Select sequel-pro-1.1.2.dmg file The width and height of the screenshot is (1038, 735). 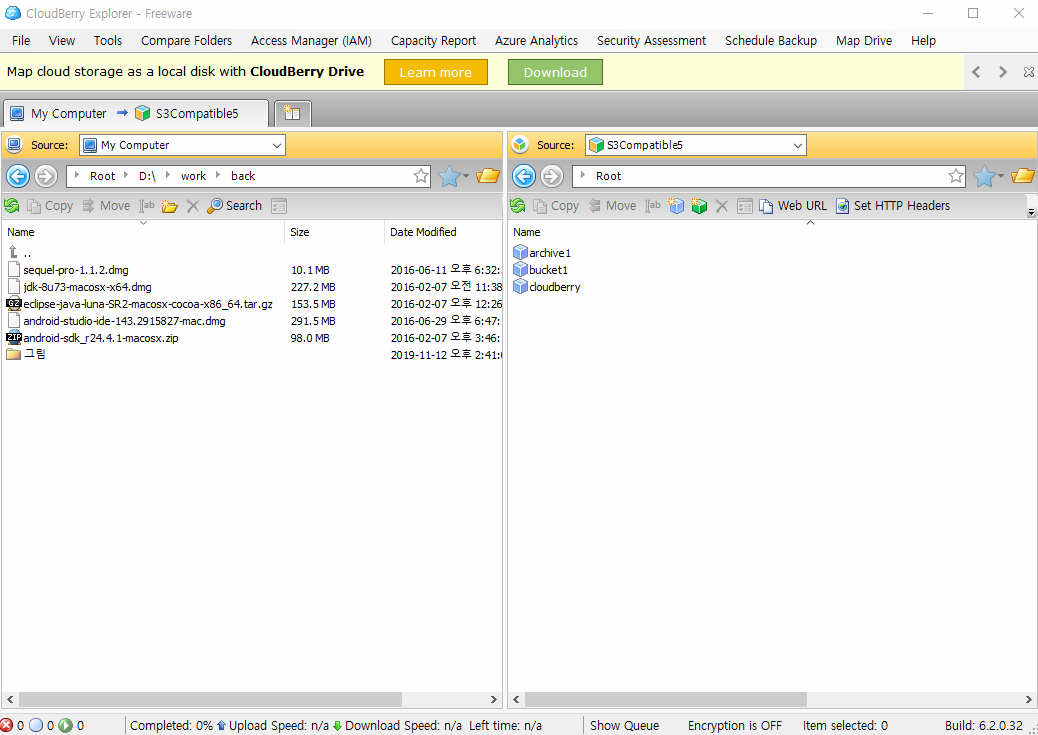[75, 270]
